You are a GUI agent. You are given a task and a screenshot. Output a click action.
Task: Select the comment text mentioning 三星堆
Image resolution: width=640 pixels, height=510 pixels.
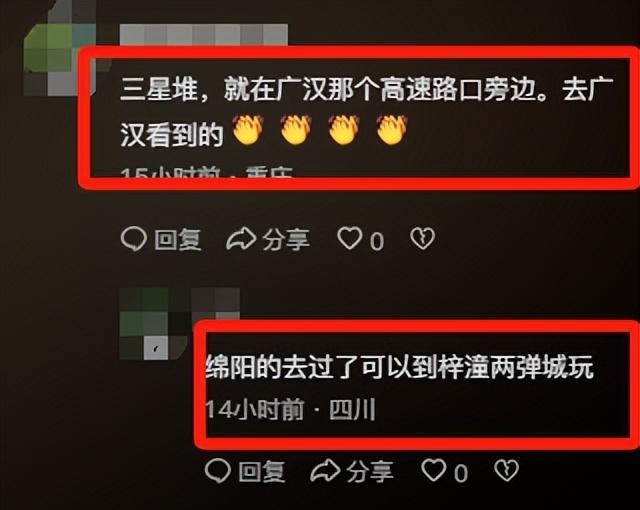coord(367,112)
